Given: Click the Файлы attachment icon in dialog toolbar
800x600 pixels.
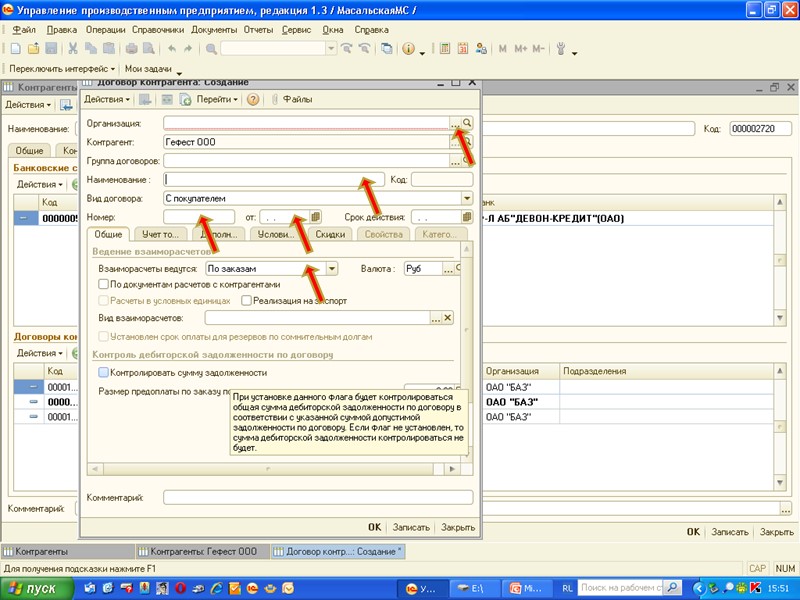Looking at the screenshot, I should 275,99.
